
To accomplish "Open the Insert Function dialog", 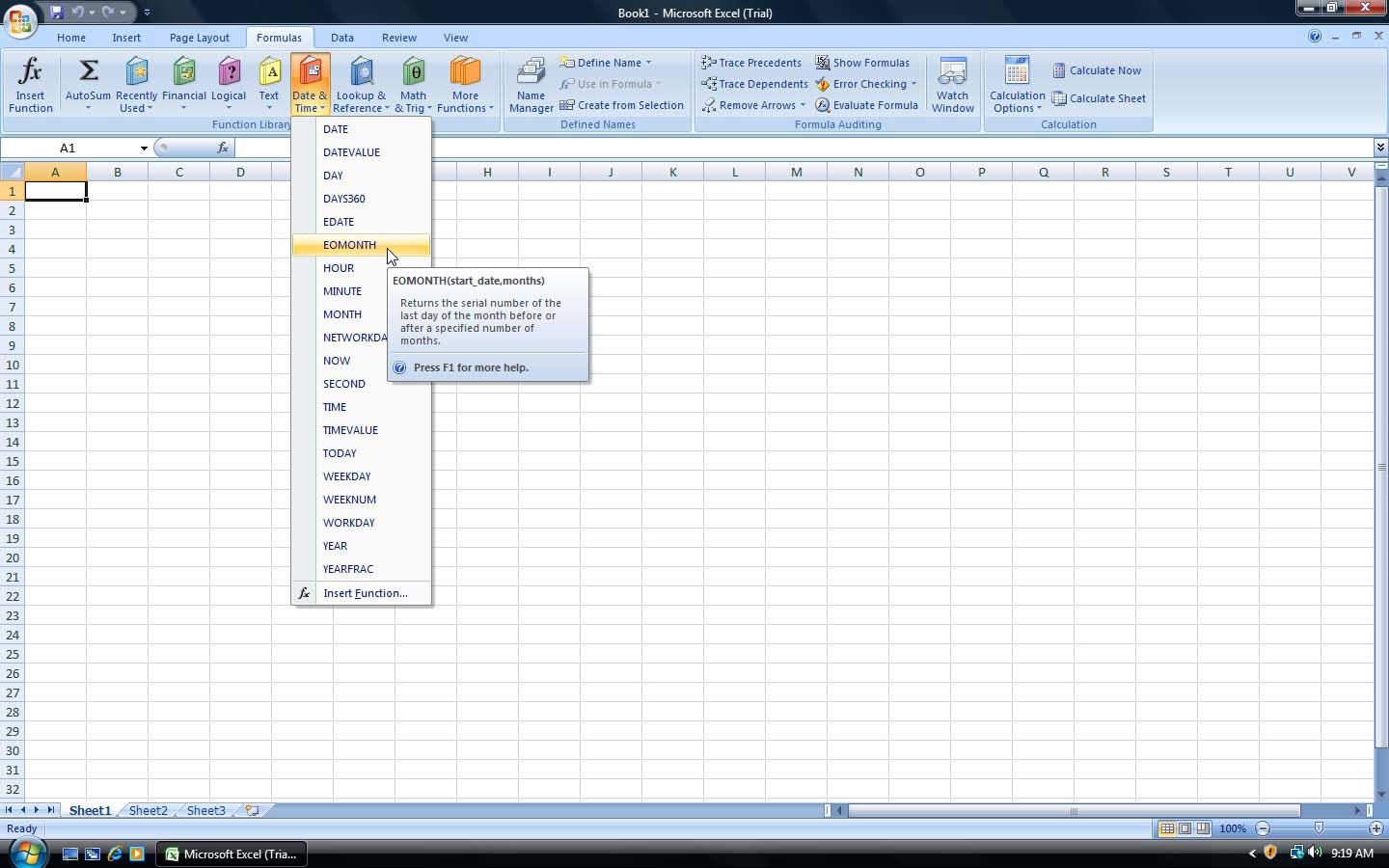I will tap(30, 85).
